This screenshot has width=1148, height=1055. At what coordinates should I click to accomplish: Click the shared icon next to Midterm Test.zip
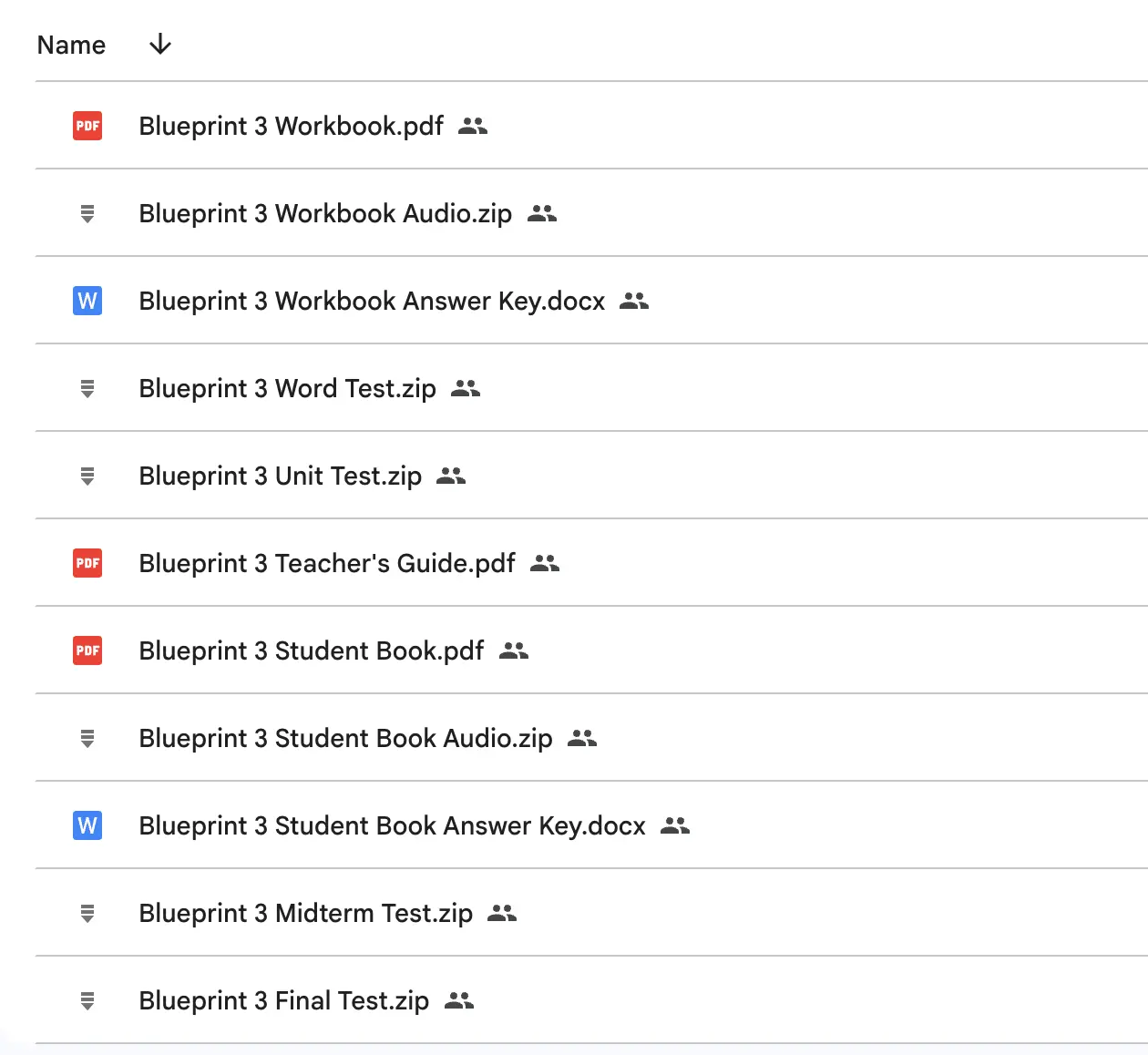coord(502,913)
